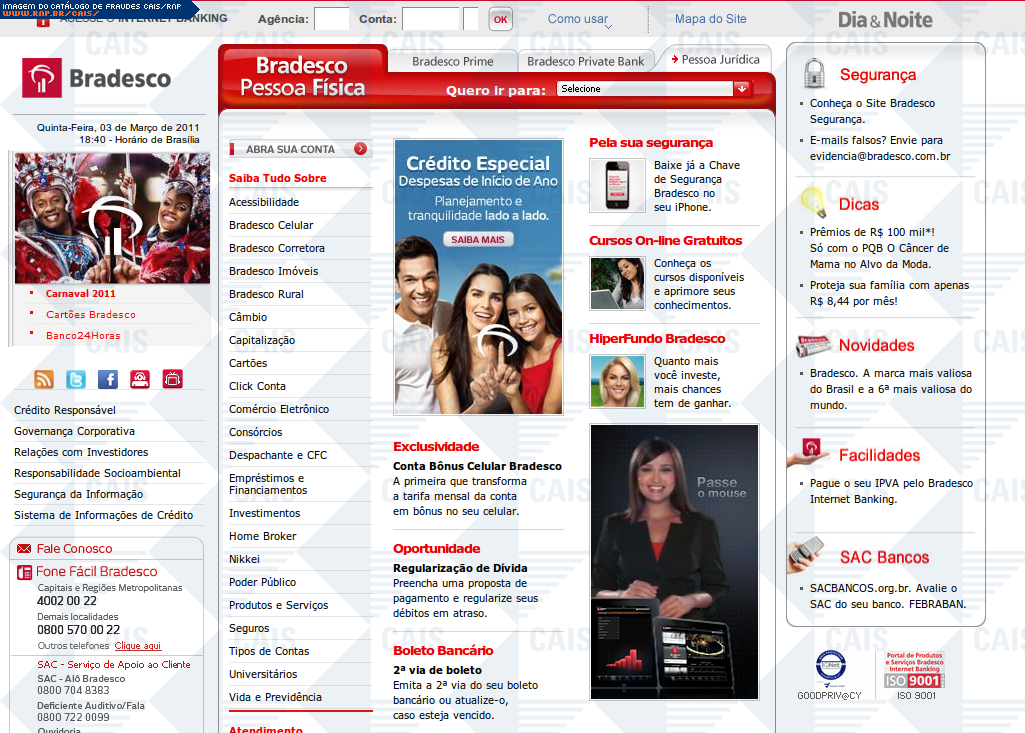The width and height of the screenshot is (1025, 733).
Task: Click the Agência input field
Action: (x=332, y=19)
